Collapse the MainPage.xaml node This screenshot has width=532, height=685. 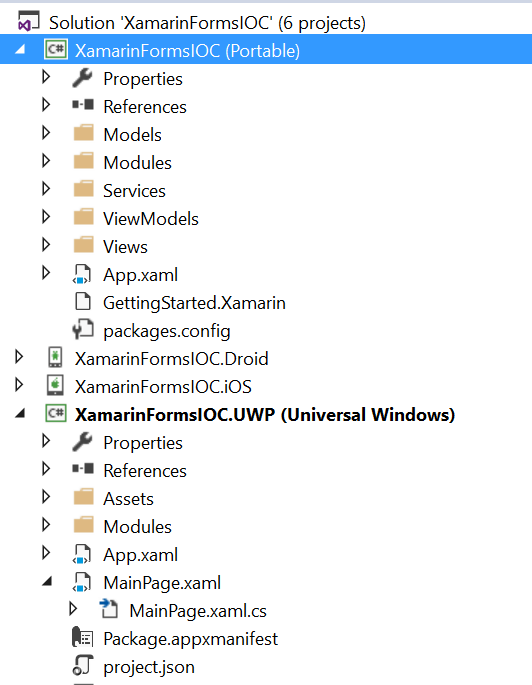pyautogui.click(x=47, y=581)
